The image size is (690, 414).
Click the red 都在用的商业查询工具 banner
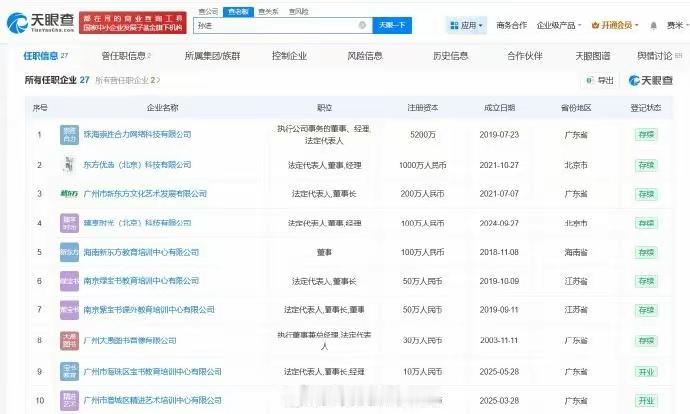click(133, 23)
